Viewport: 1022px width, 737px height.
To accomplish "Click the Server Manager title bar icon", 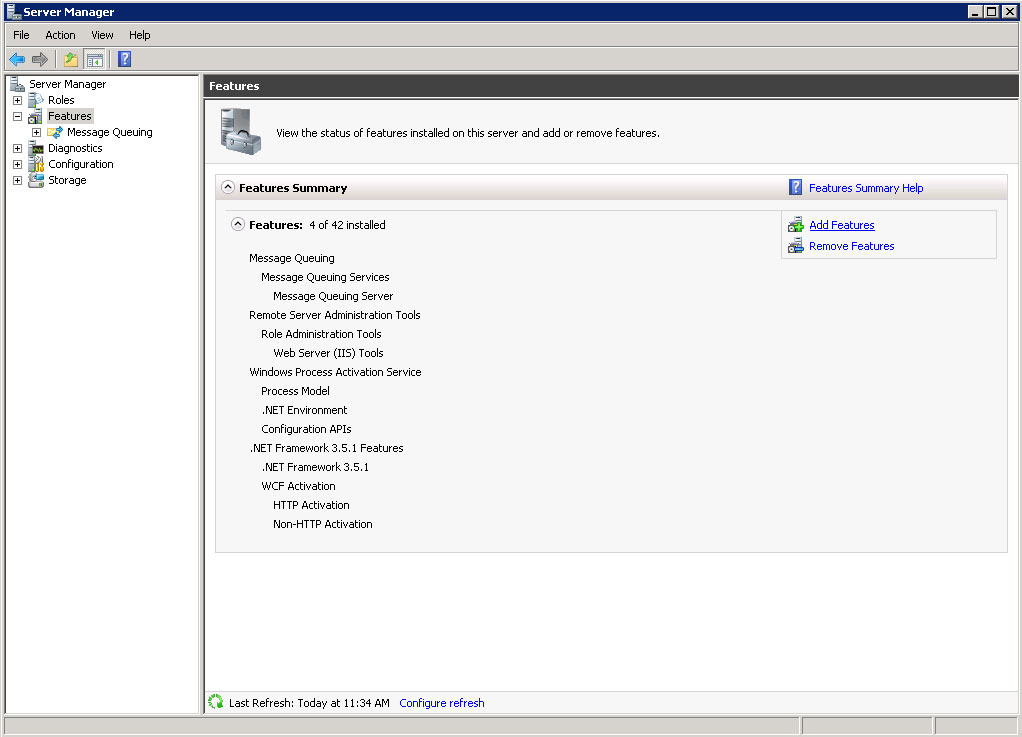I will pyautogui.click(x=13, y=12).
